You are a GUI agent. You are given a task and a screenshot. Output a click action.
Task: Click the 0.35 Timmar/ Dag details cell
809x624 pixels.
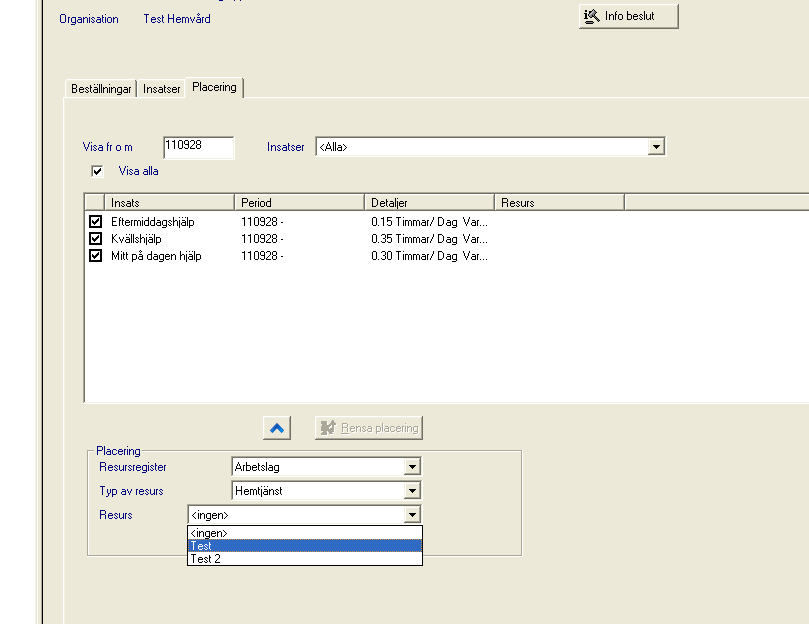[x=429, y=239]
